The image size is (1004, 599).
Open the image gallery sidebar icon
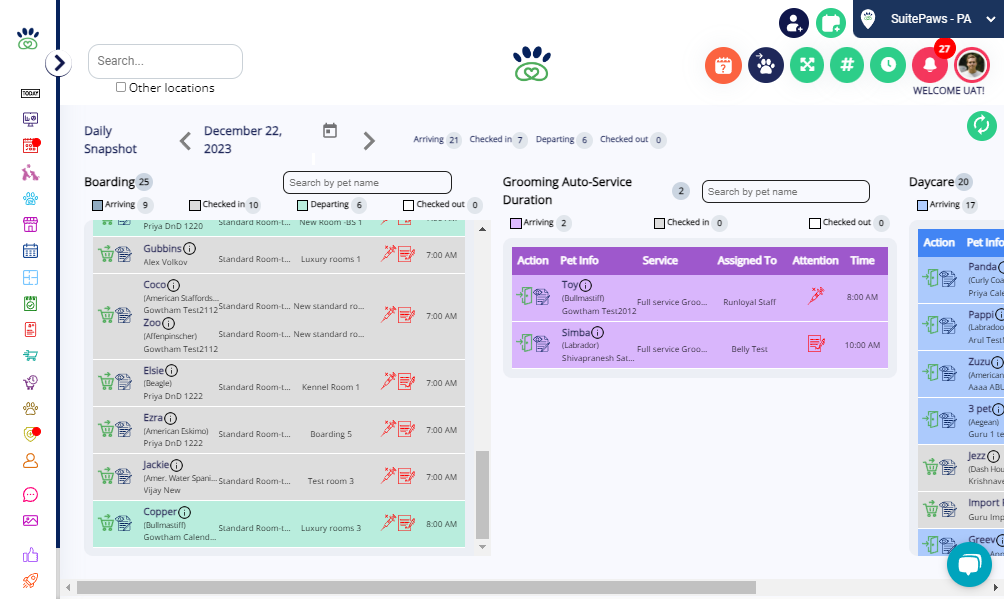[x=30, y=521]
